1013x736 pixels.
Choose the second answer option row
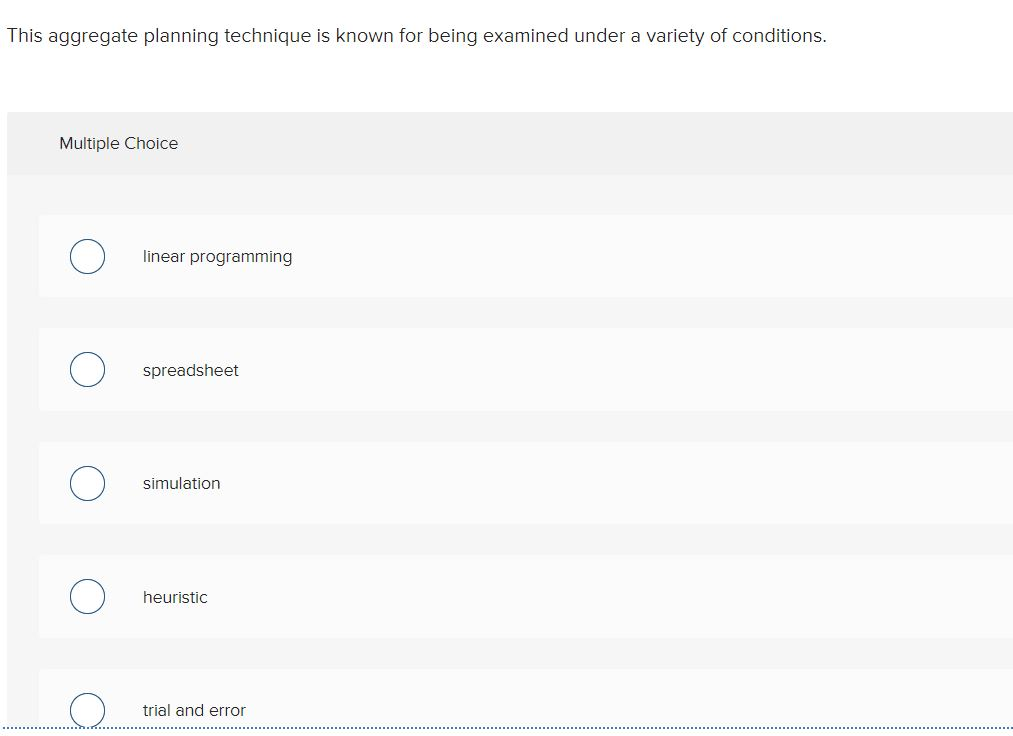500,369
